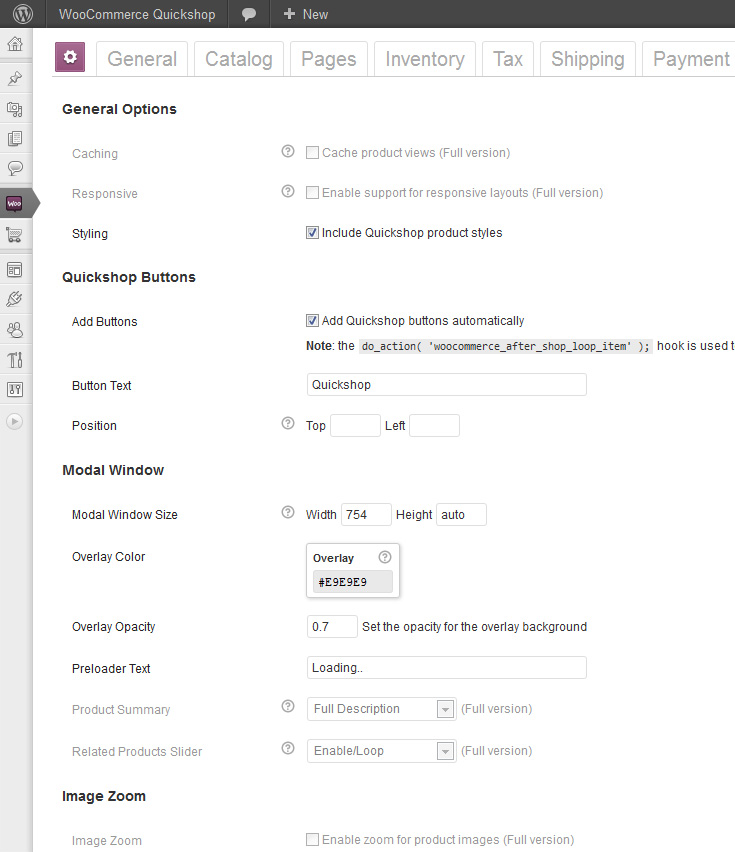Open Product Summary Full Description dropdown
Viewport: 735px width, 852px height.
click(x=381, y=709)
